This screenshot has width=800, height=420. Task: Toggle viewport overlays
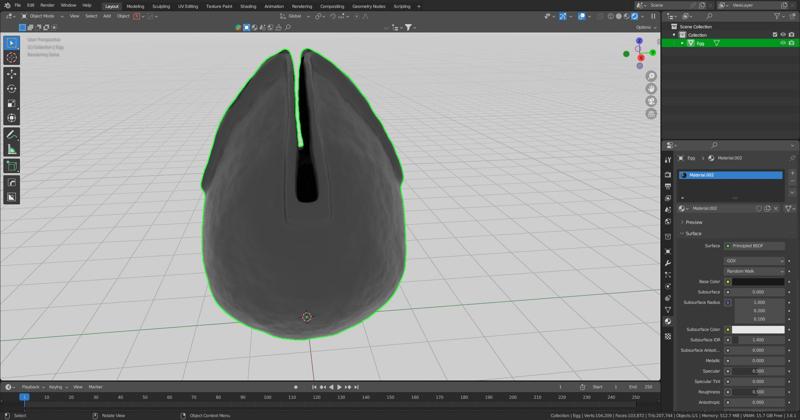click(x=582, y=16)
